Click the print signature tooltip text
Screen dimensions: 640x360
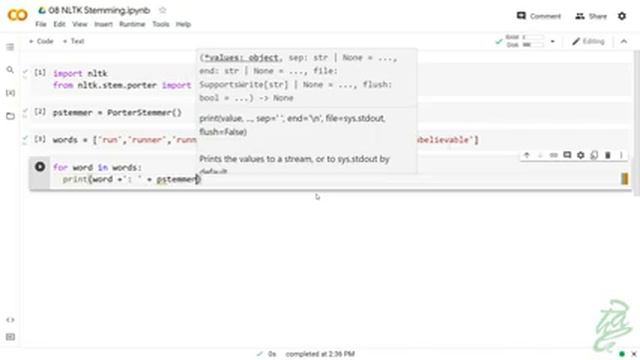[298, 78]
